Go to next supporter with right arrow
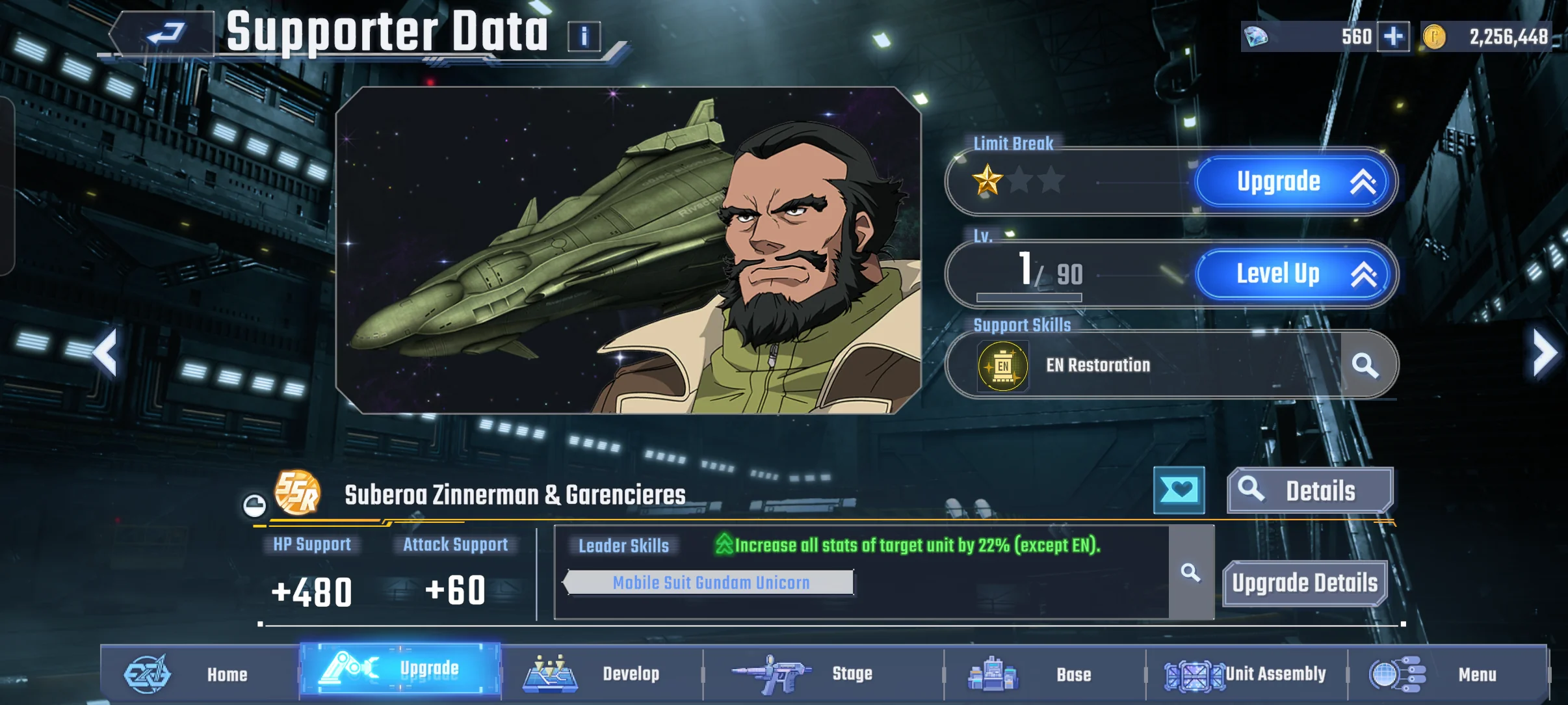 (x=1545, y=352)
